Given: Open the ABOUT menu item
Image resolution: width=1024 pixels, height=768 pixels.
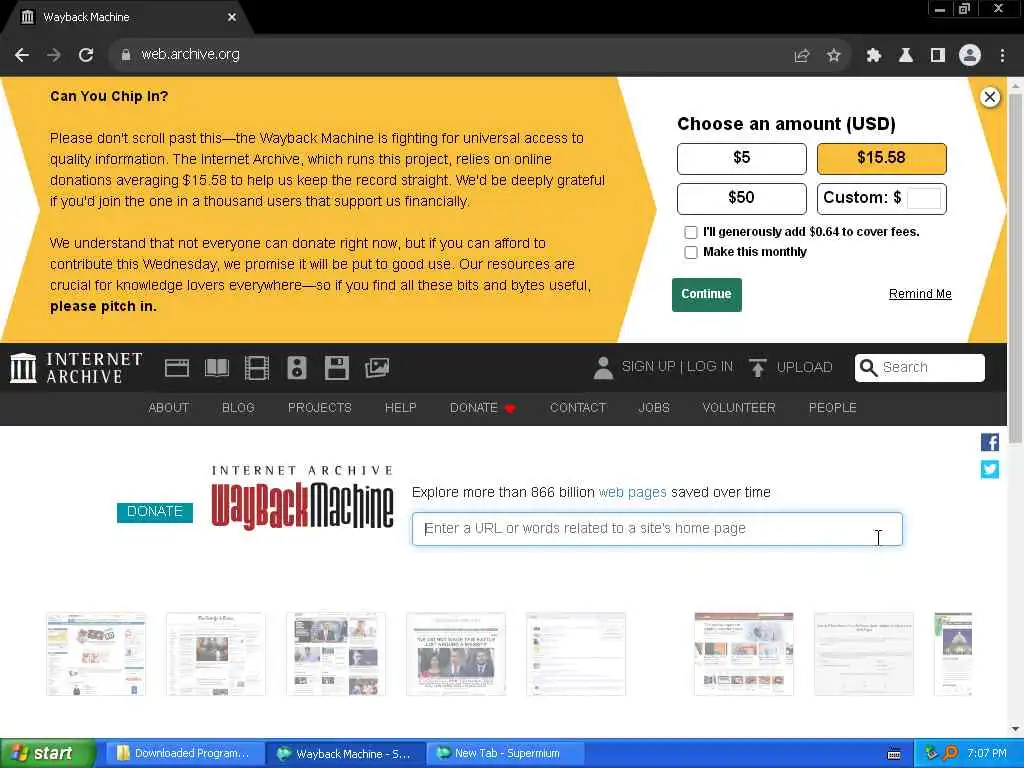Looking at the screenshot, I should click(x=168, y=408).
